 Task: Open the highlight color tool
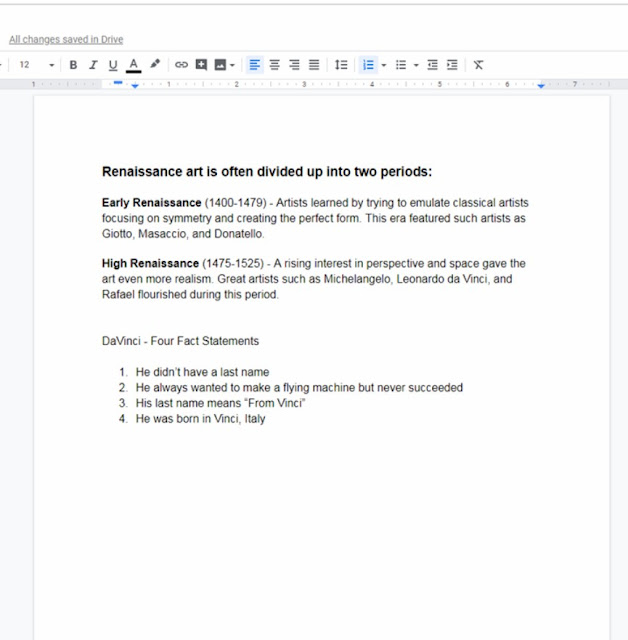[x=155, y=64]
